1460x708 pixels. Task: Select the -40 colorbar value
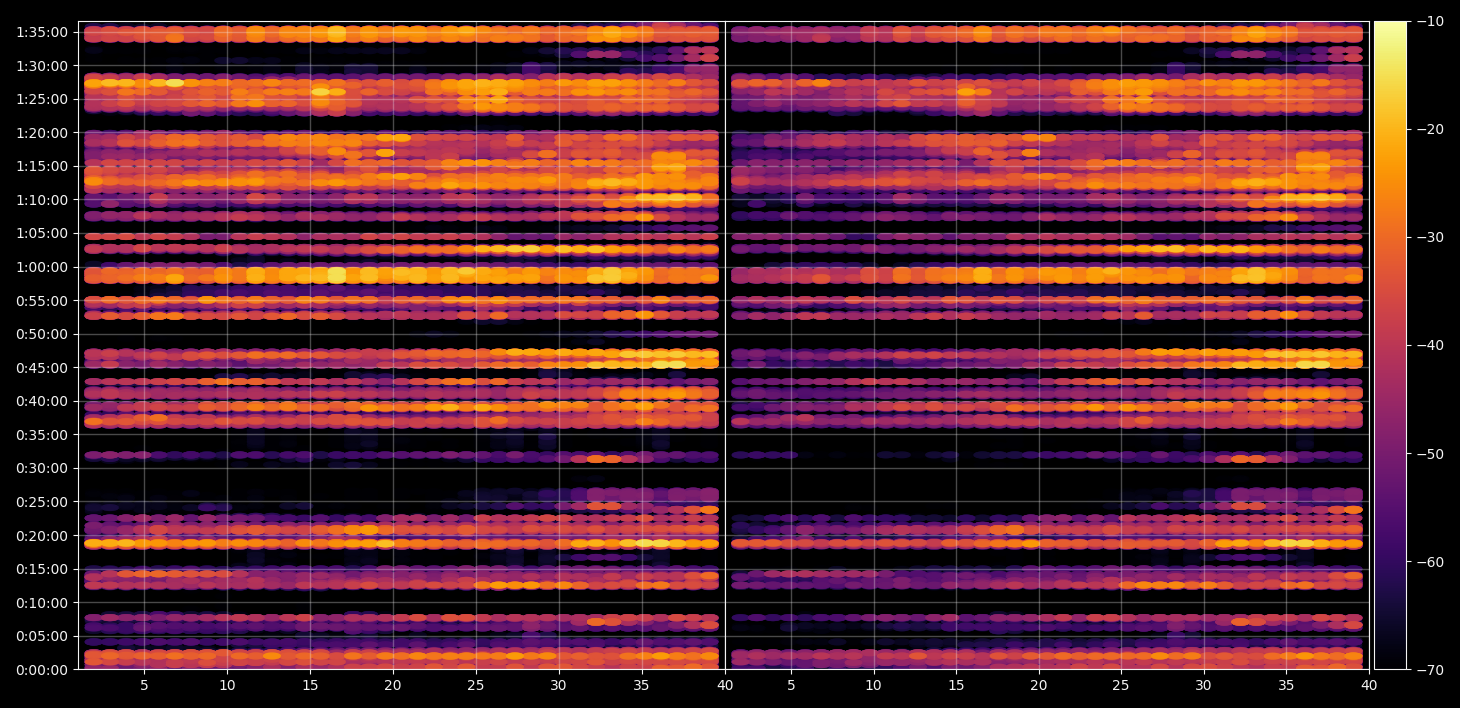[x=1429, y=345]
